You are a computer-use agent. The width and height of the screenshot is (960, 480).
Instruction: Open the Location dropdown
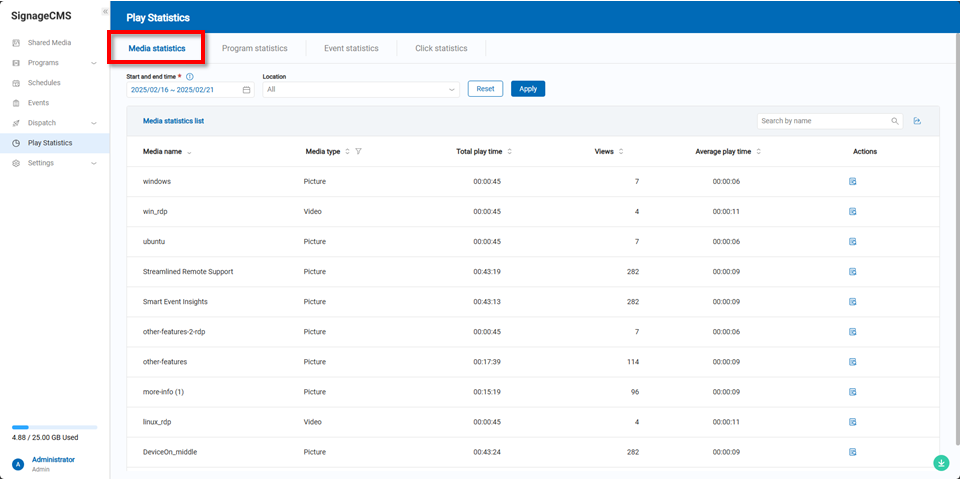[360, 89]
